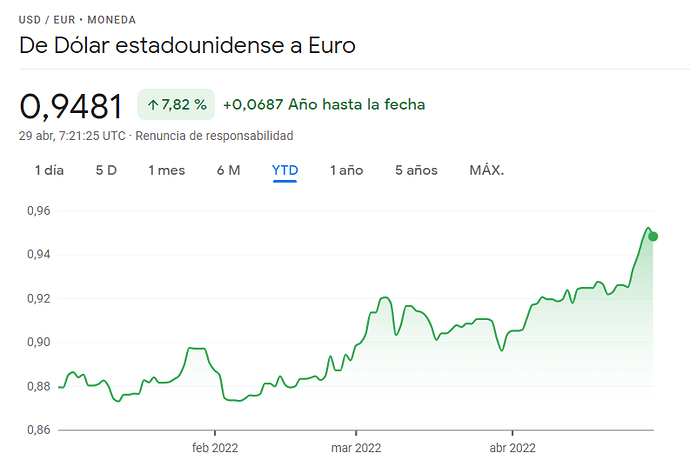Click the +0,0687 Año hasta la fecha text
Image resolution: width=690 pixels, height=460 pixels.
[x=324, y=104]
